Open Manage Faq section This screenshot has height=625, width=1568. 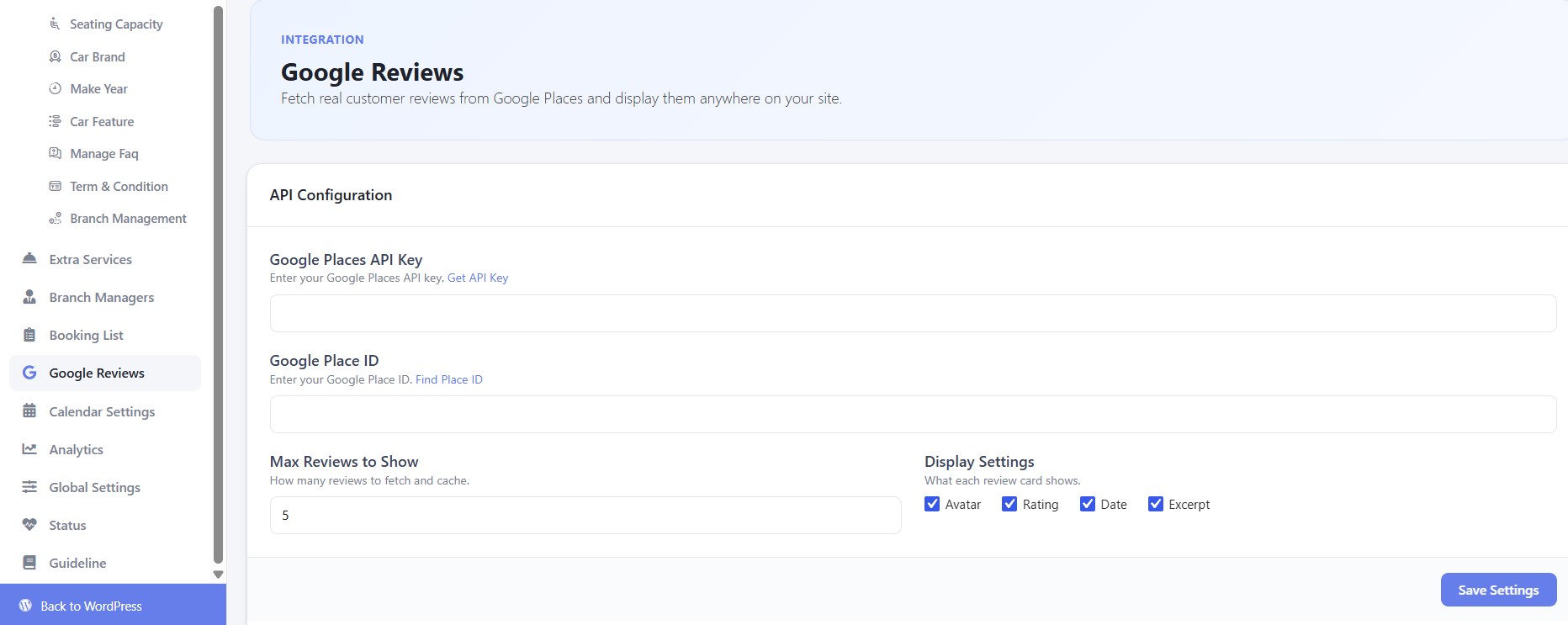104,153
